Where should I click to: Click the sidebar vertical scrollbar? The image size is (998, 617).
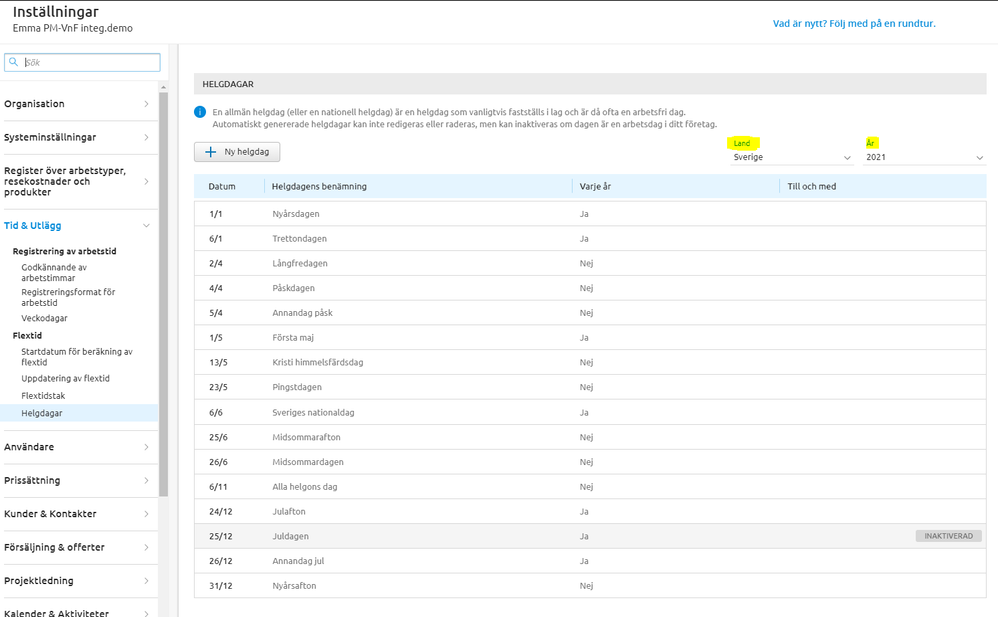(x=164, y=300)
